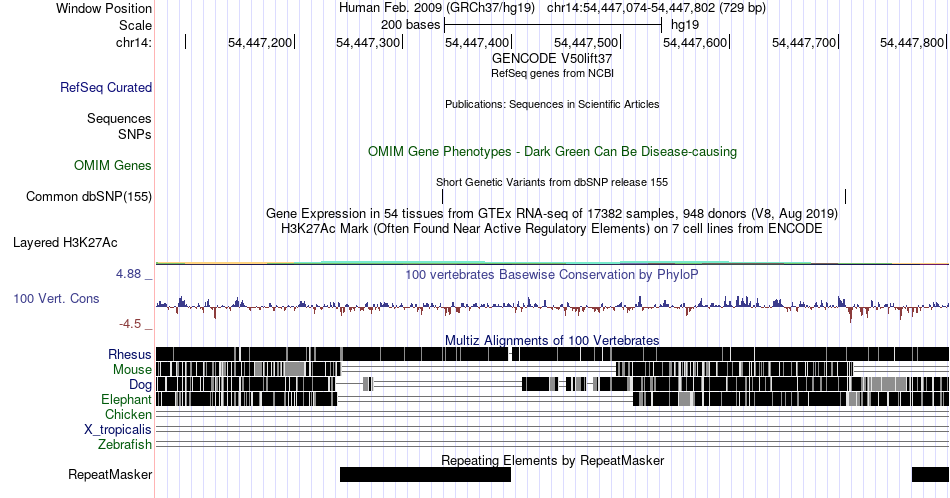
Task: Click the Scale label
Action: [136, 25]
